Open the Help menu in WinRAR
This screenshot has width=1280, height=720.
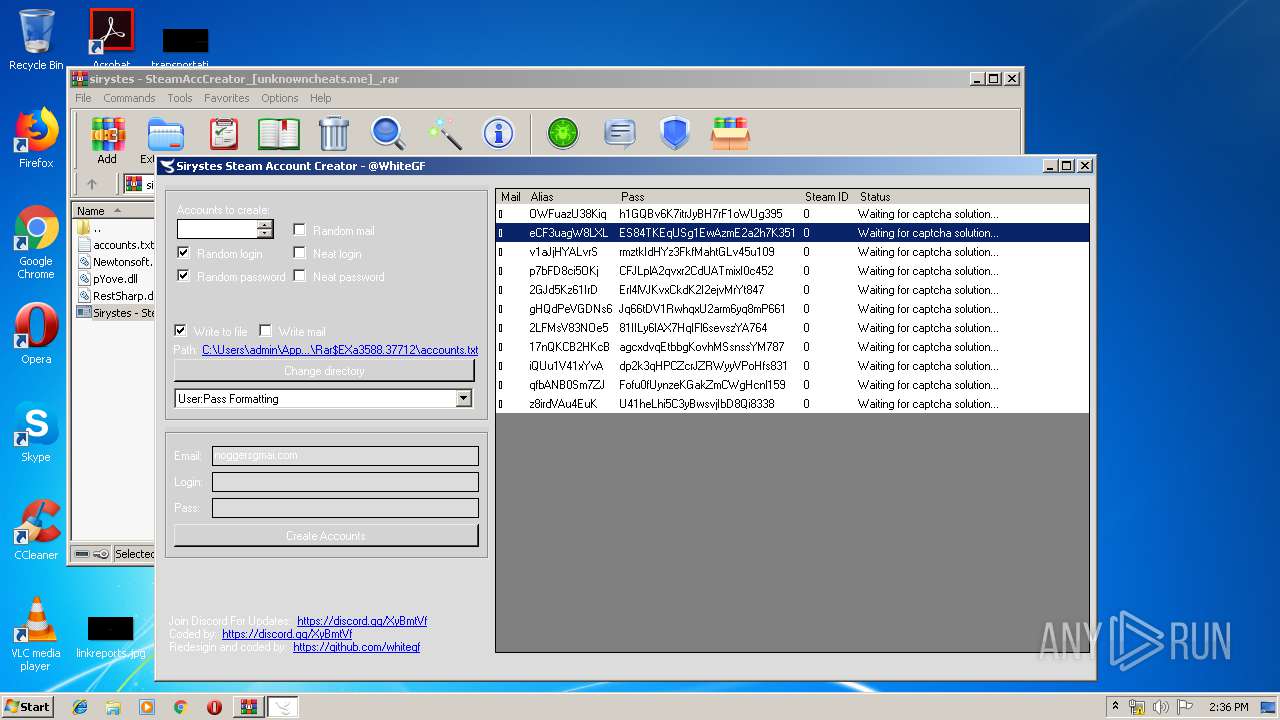[320, 98]
